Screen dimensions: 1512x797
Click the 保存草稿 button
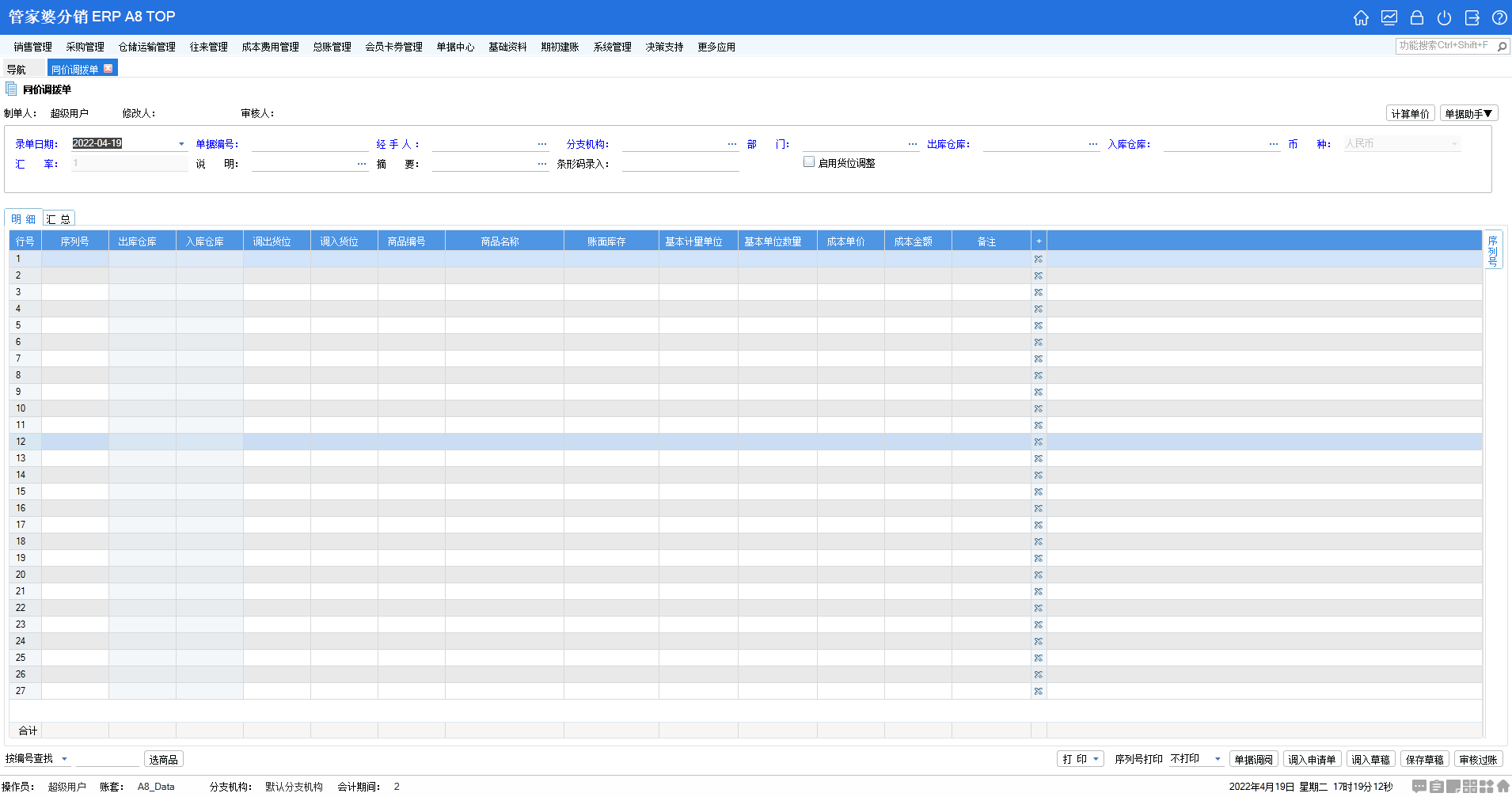1424,759
